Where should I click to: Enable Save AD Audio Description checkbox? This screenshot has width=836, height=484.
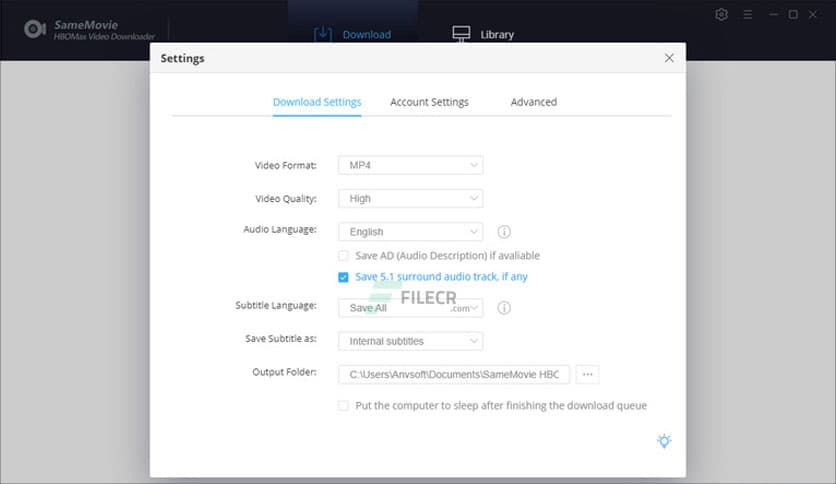(x=343, y=256)
